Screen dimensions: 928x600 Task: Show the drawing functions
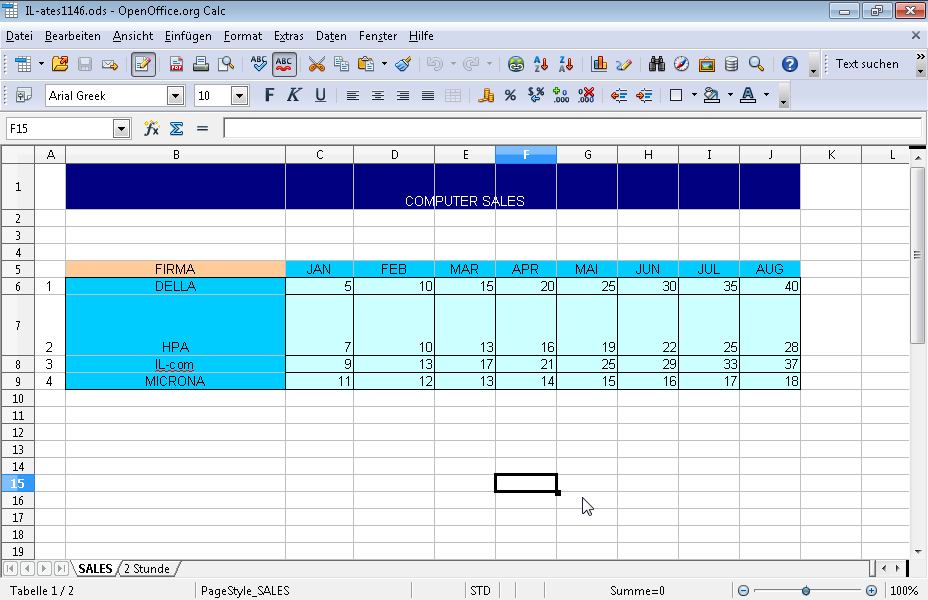pos(624,64)
